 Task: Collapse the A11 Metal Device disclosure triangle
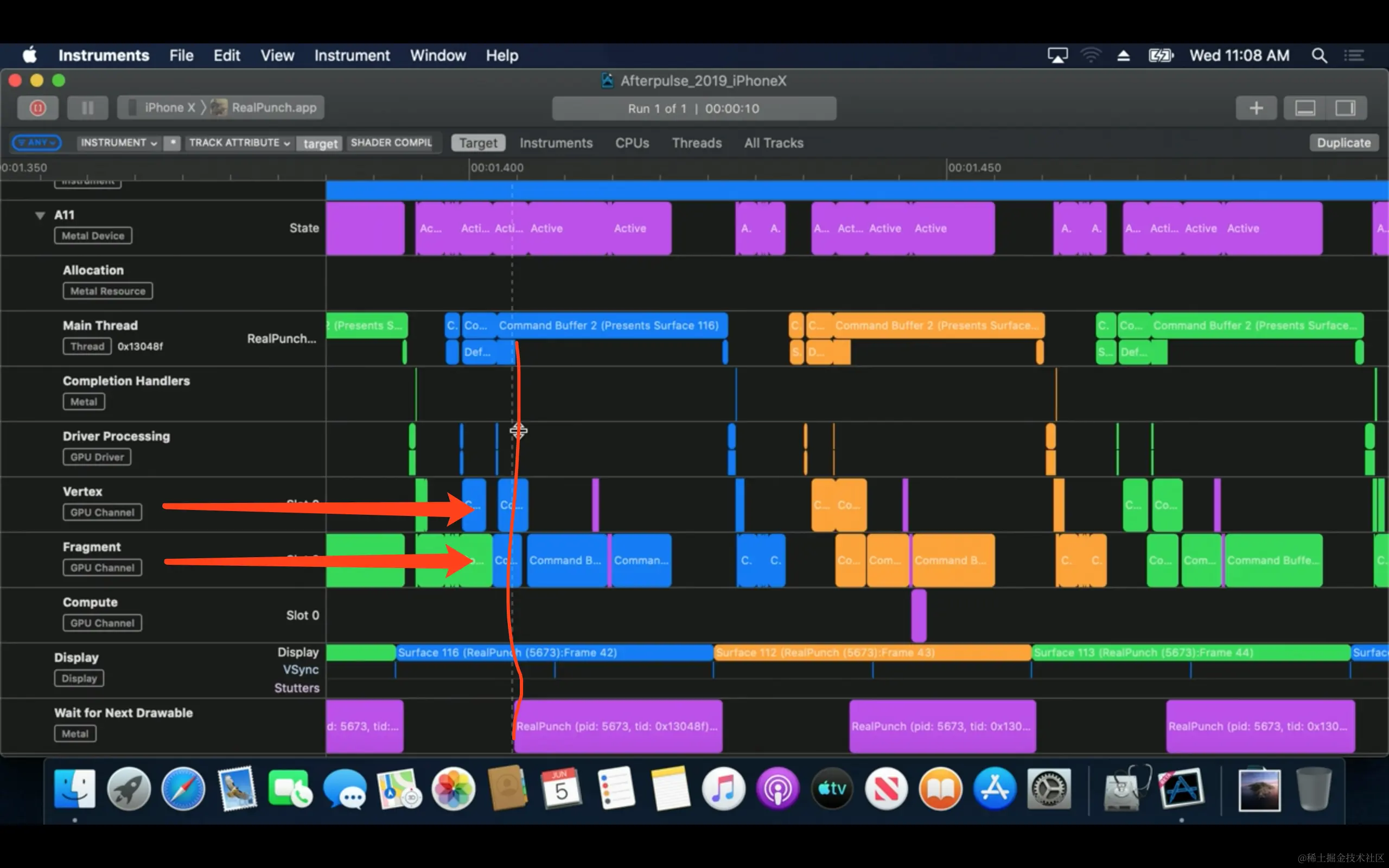pos(40,215)
